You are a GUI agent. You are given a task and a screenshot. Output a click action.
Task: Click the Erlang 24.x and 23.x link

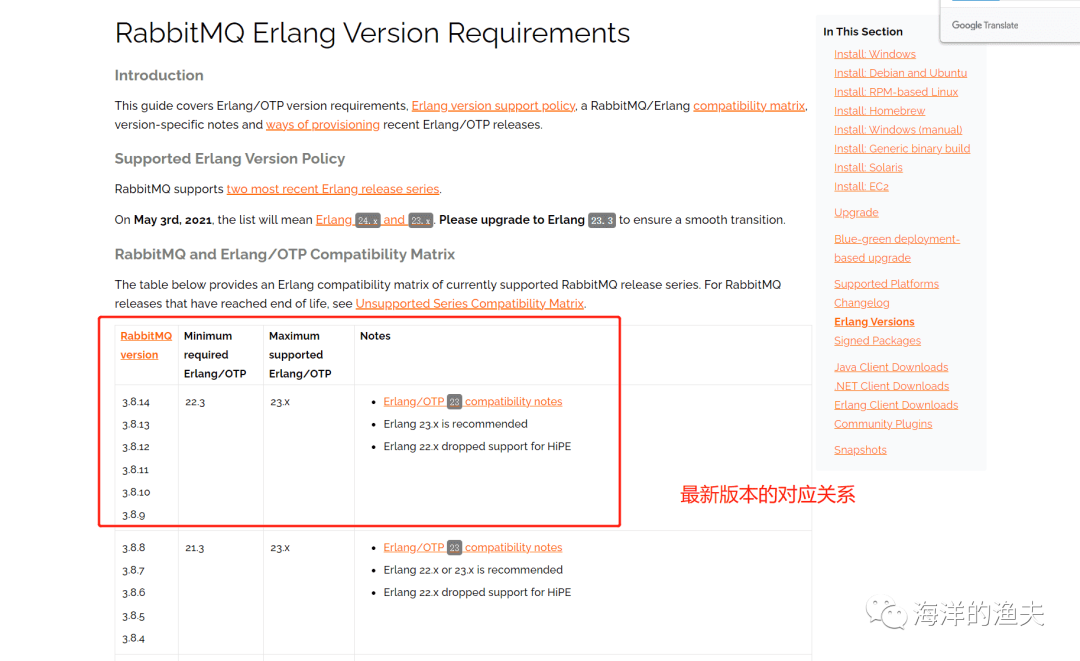(374, 220)
